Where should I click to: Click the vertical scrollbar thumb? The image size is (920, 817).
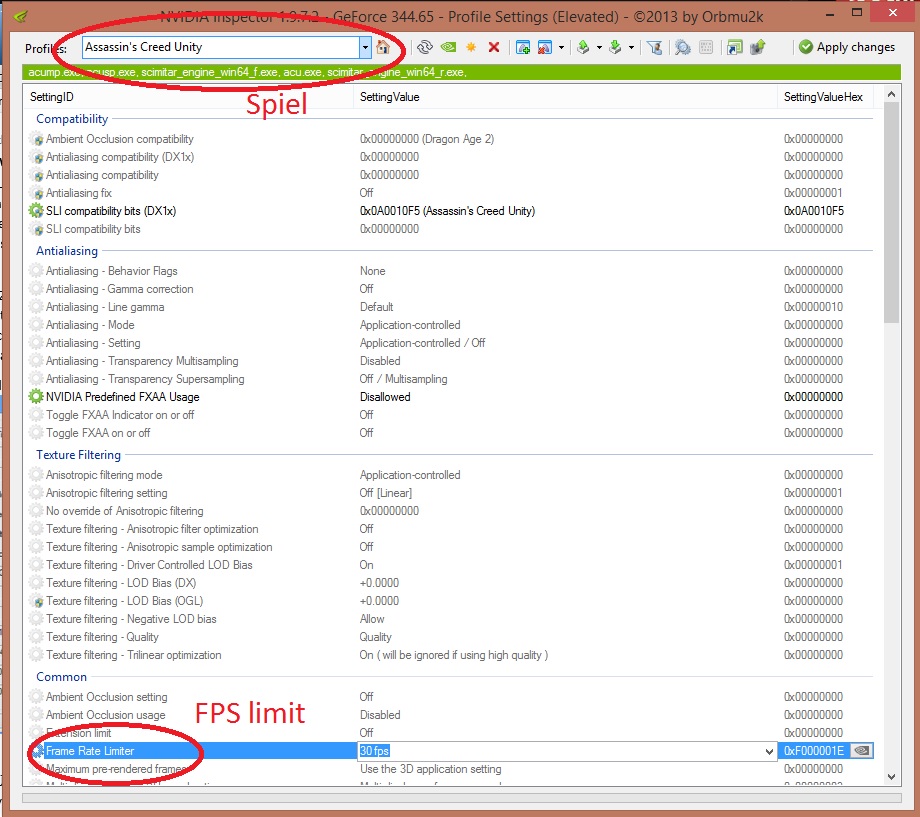891,212
